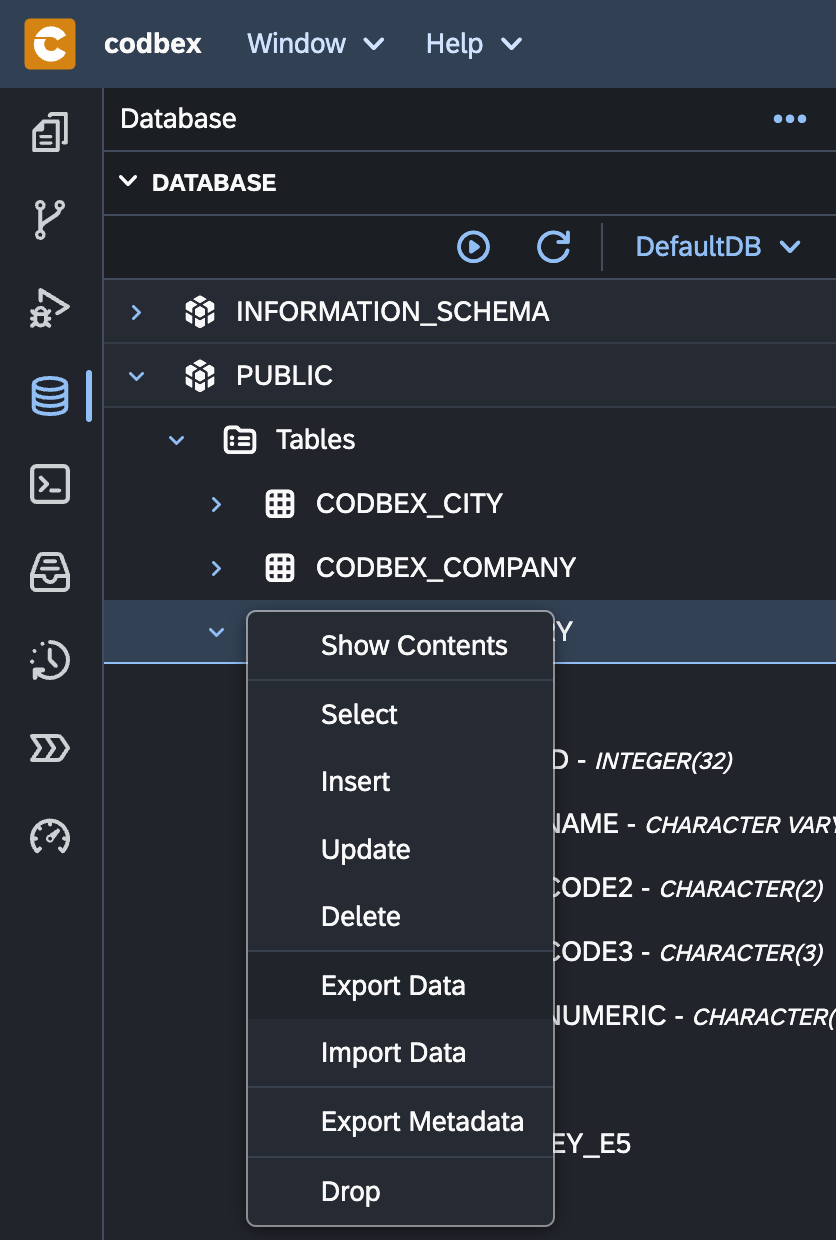This screenshot has height=1240, width=836.
Task: Collapse the selected table row chevron
Action: (217, 632)
